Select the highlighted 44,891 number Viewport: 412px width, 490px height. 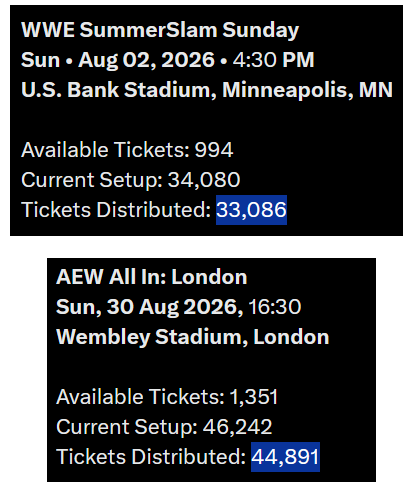click(285, 457)
